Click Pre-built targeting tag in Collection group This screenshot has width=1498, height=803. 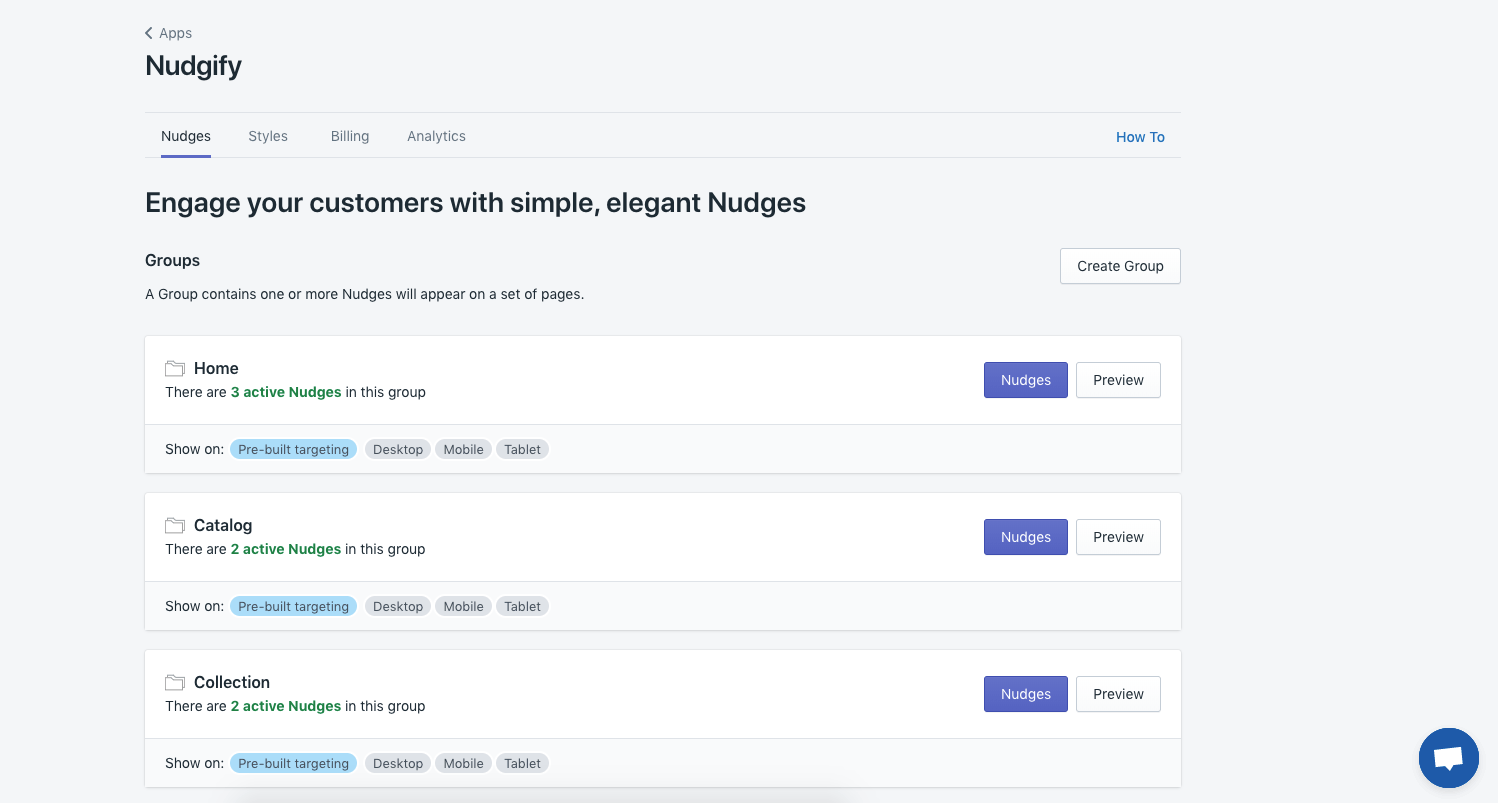(x=293, y=763)
